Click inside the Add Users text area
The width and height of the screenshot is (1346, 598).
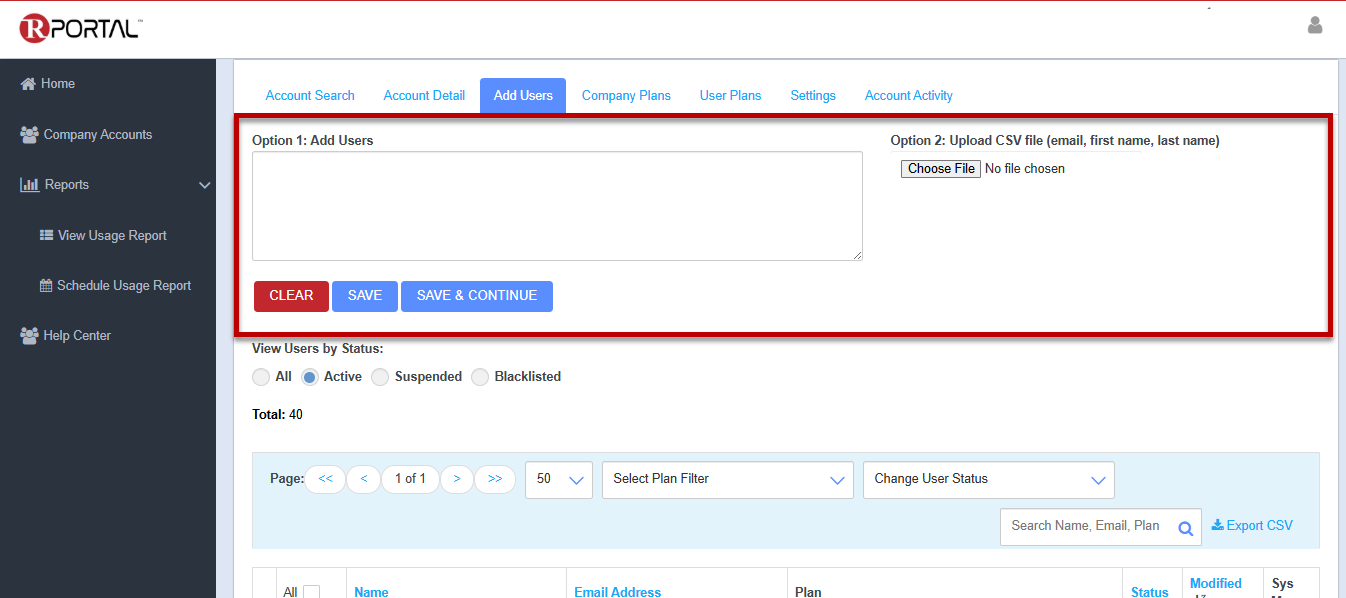(x=556, y=206)
